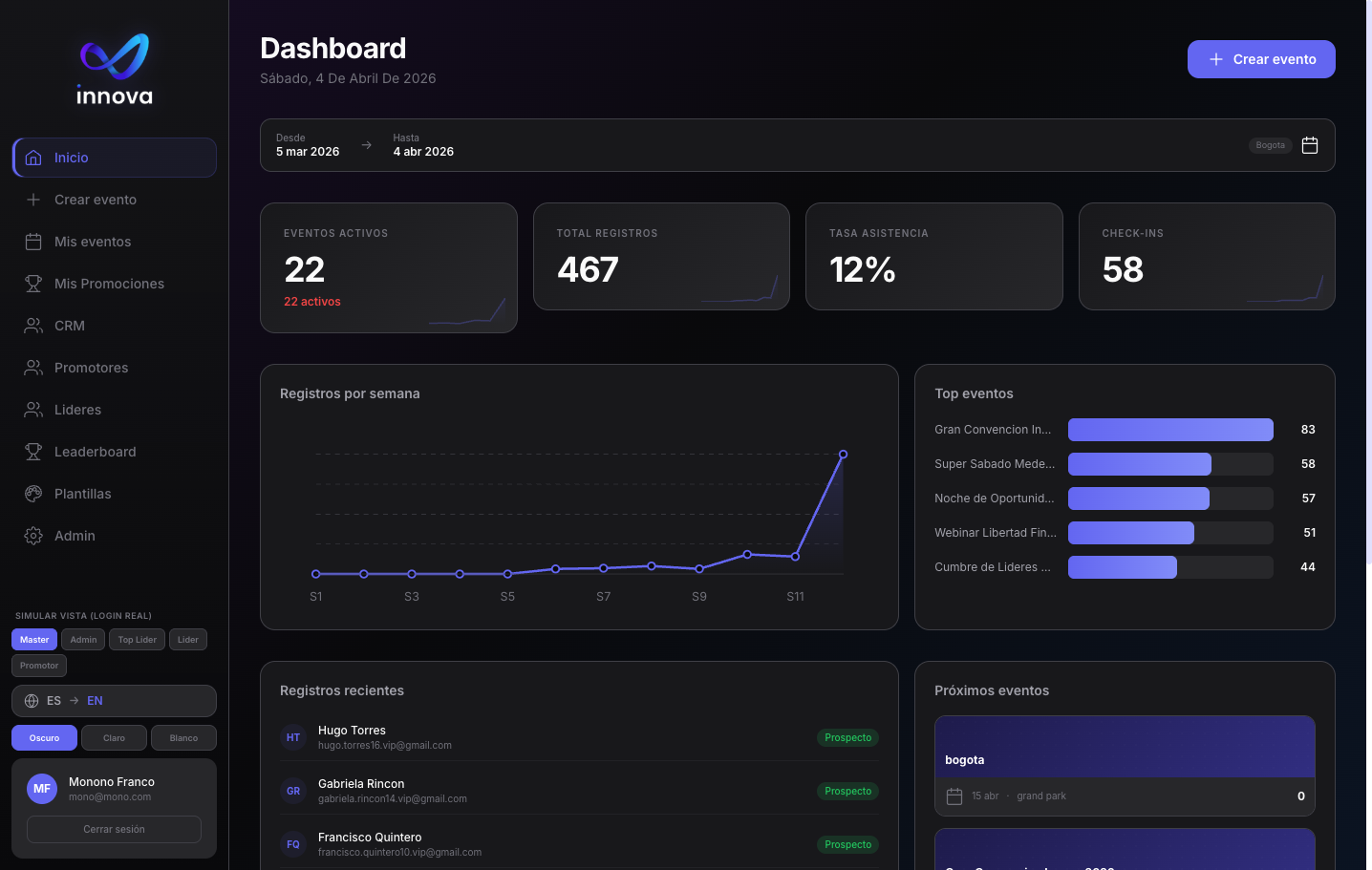The image size is (1372, 870).
Task: Click the Check-ins stat card
Action: (x=1207, y=256)
